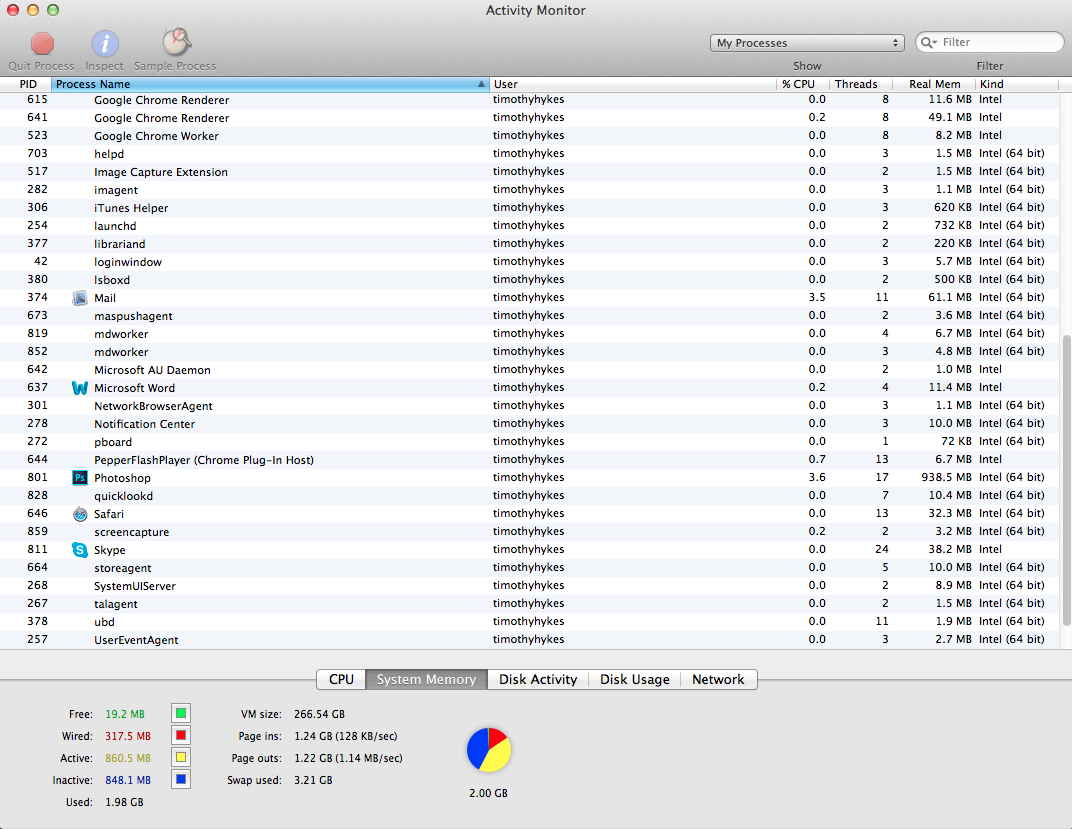Switch to the Disk Activity tab
The width and height of the screenshot is (1072, 829).
tap(538, 679)
